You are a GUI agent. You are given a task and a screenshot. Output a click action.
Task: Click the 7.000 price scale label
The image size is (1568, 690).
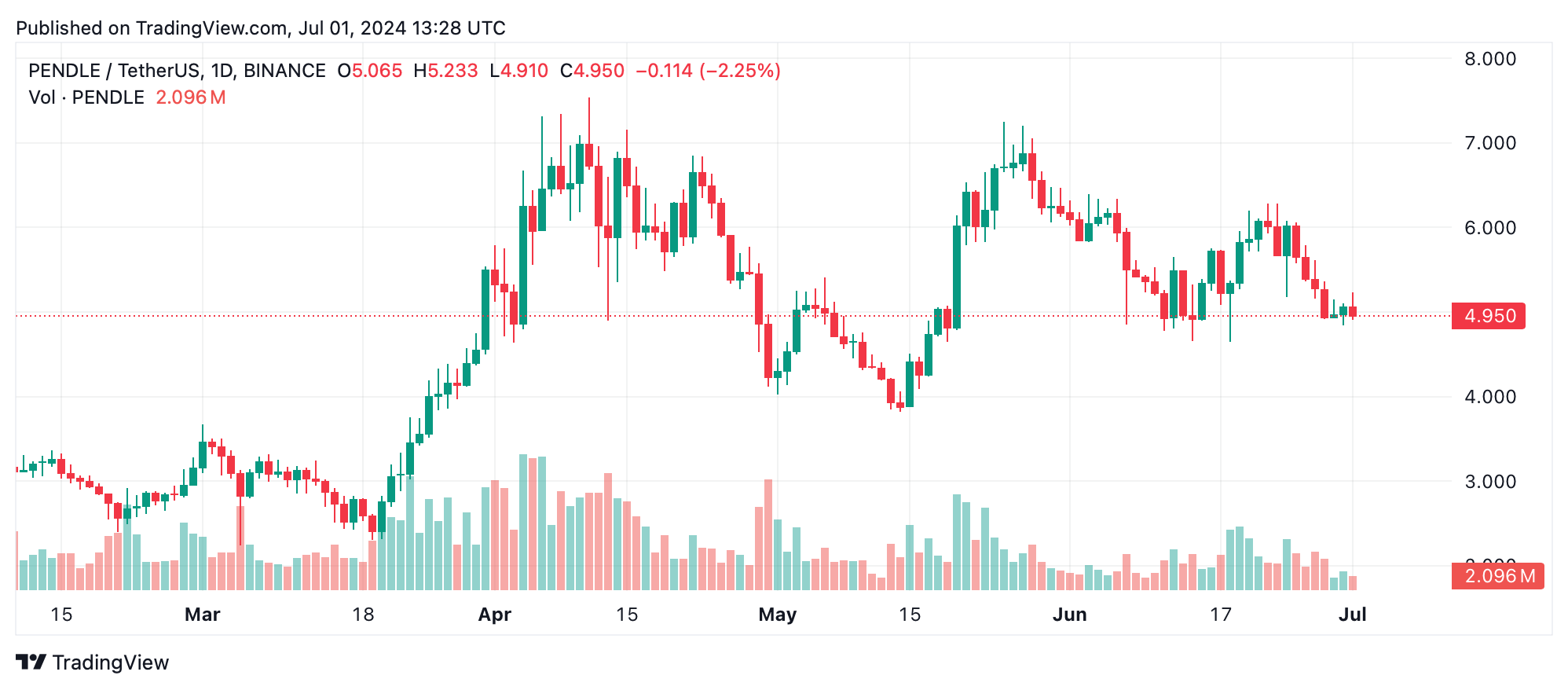click(x=1489, y=143)
